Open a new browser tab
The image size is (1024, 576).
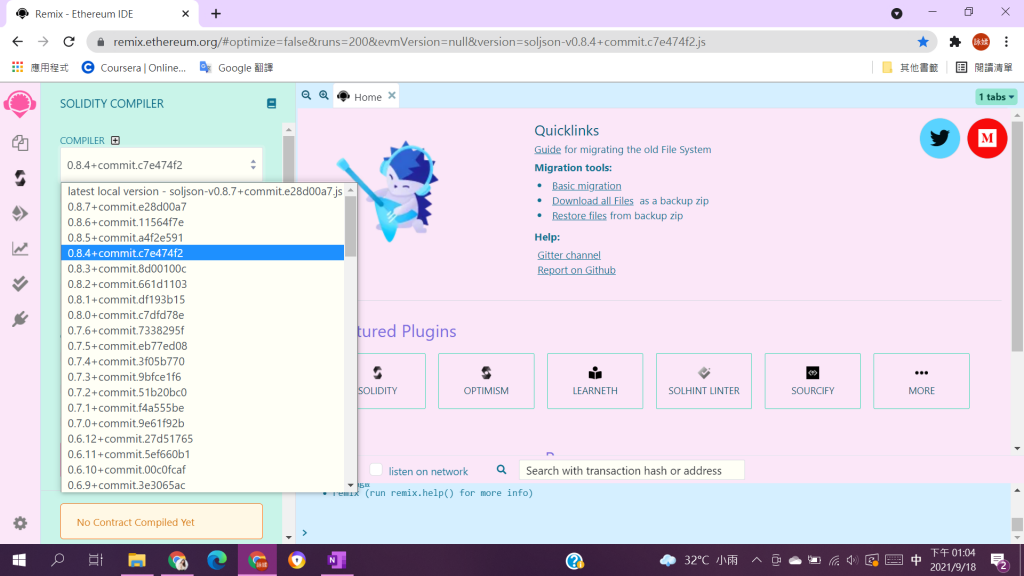pyautogui.click(x=216, y=14)
